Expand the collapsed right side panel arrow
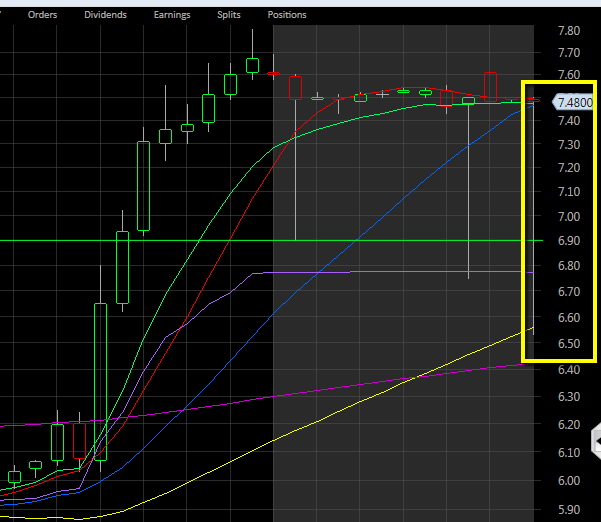This screenshot has width=601, height=522. click(596, 440)
